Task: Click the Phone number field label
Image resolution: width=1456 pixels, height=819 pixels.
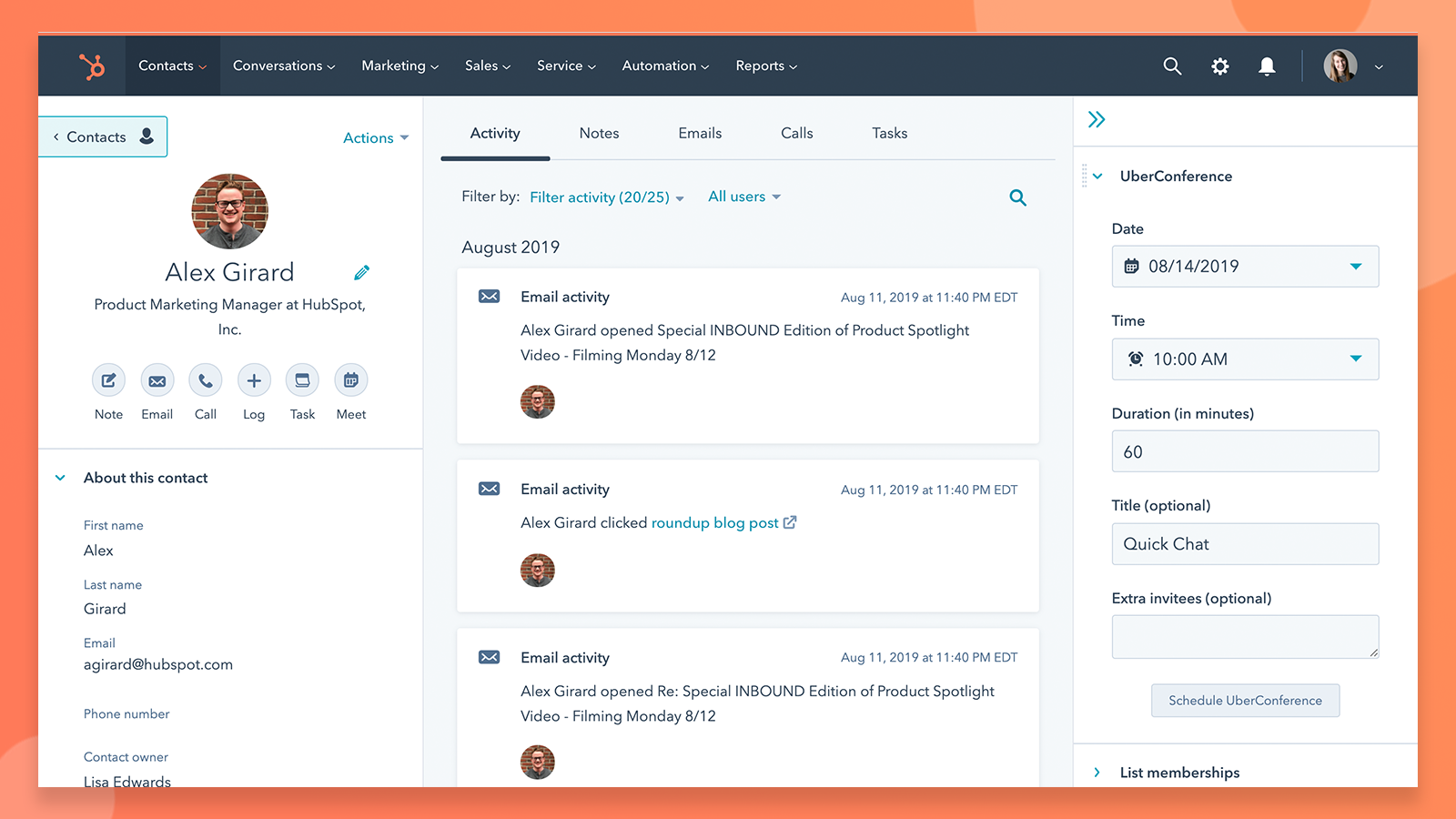Action: 126,714
